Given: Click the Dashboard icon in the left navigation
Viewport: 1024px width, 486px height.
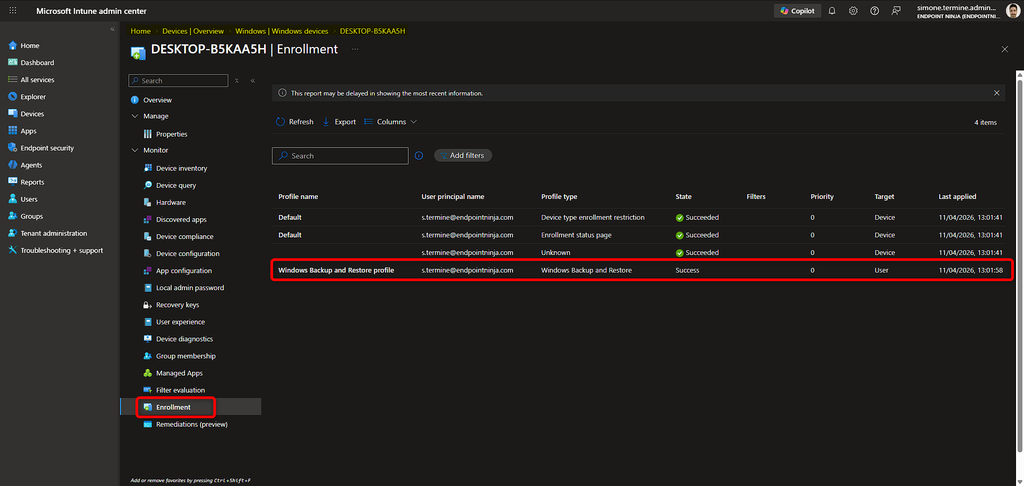Looking at the screenshot, I should [x=12, y=63].
